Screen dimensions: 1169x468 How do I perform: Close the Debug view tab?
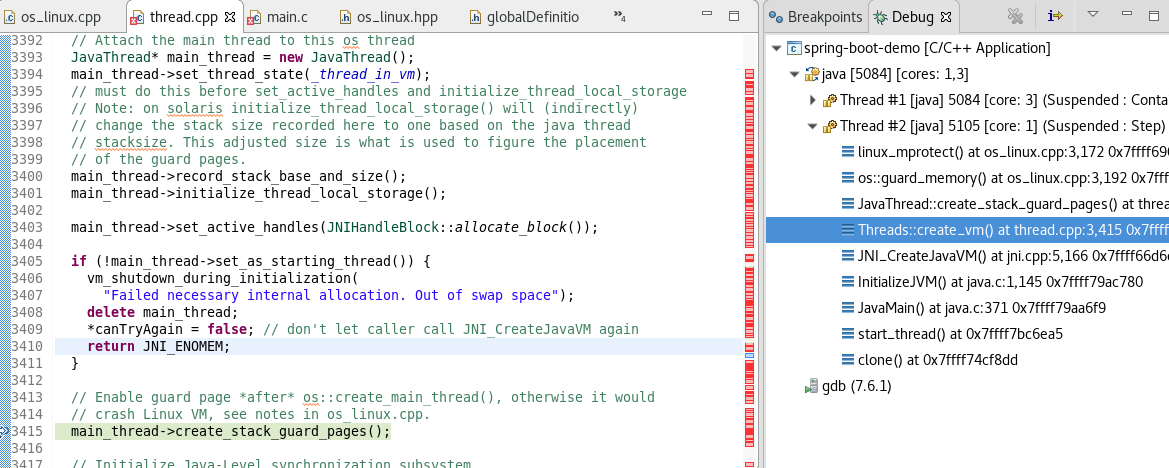pyautogui.click(x=947, y=16)
